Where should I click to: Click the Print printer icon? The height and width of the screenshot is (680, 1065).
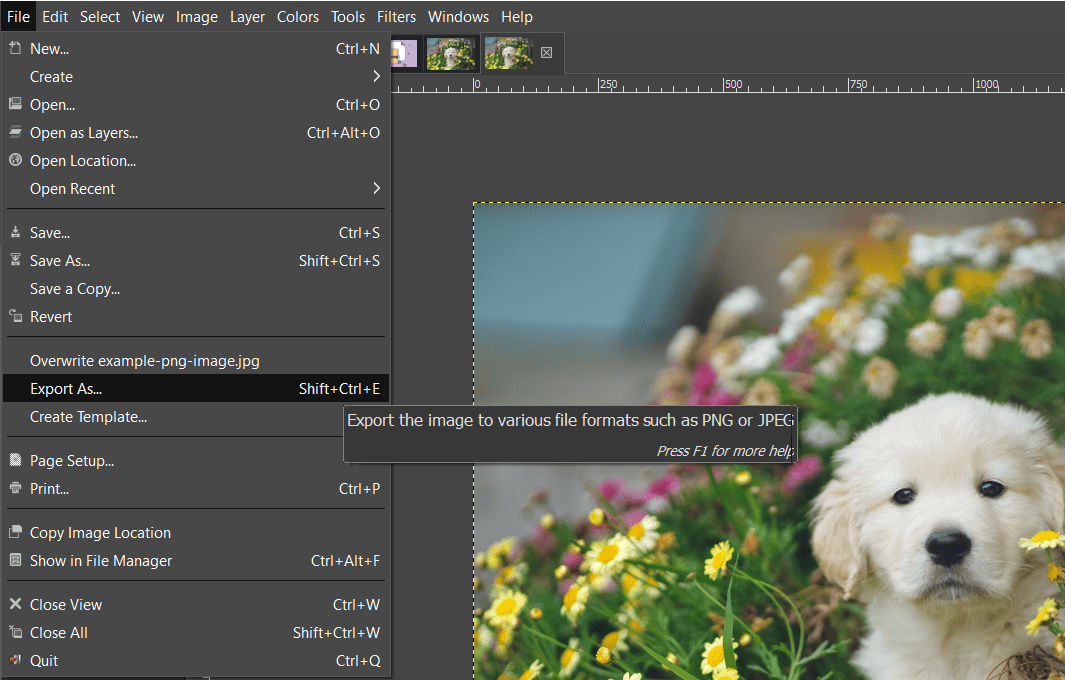tap(16, 488)
